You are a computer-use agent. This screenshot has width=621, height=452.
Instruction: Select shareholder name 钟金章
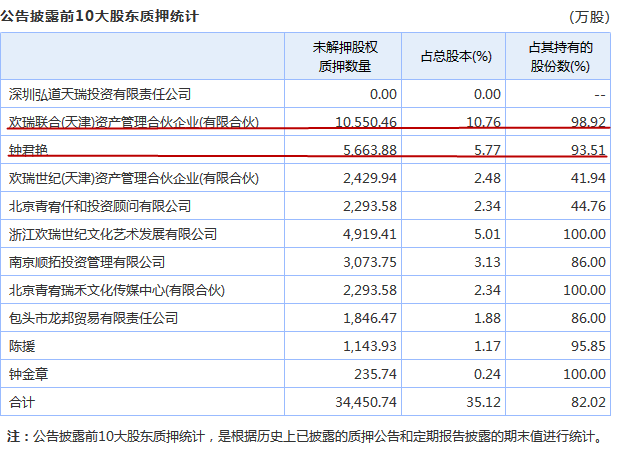[x=28, y=374]
